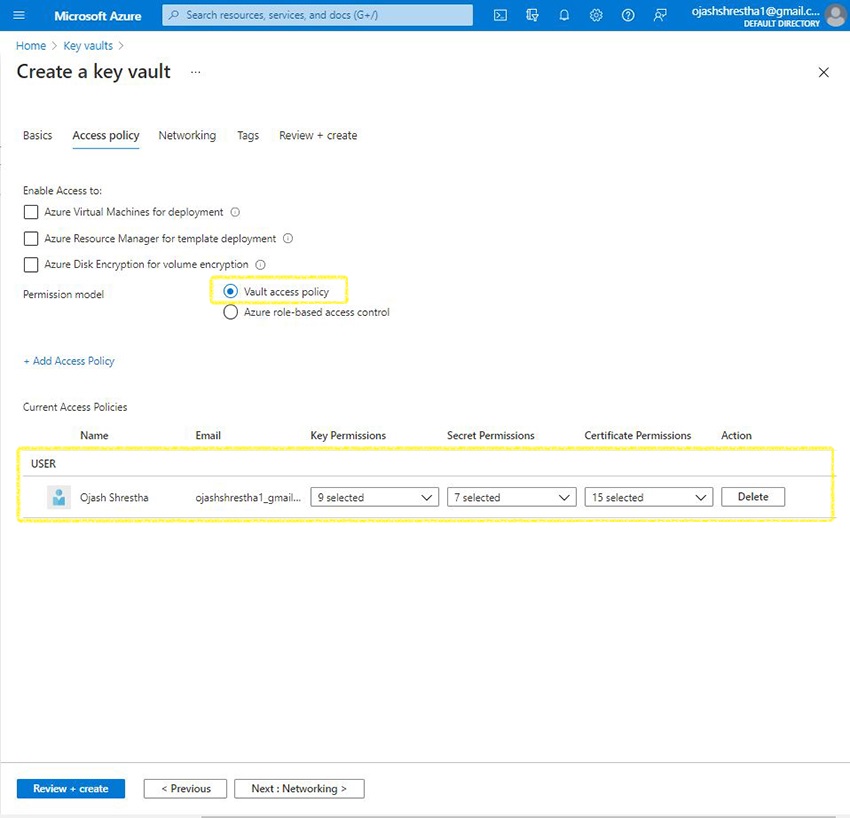Click info icon beside Azure Disk Encryption
The width and height of the screenshot is (850, 818).
(x=260, y=265)
